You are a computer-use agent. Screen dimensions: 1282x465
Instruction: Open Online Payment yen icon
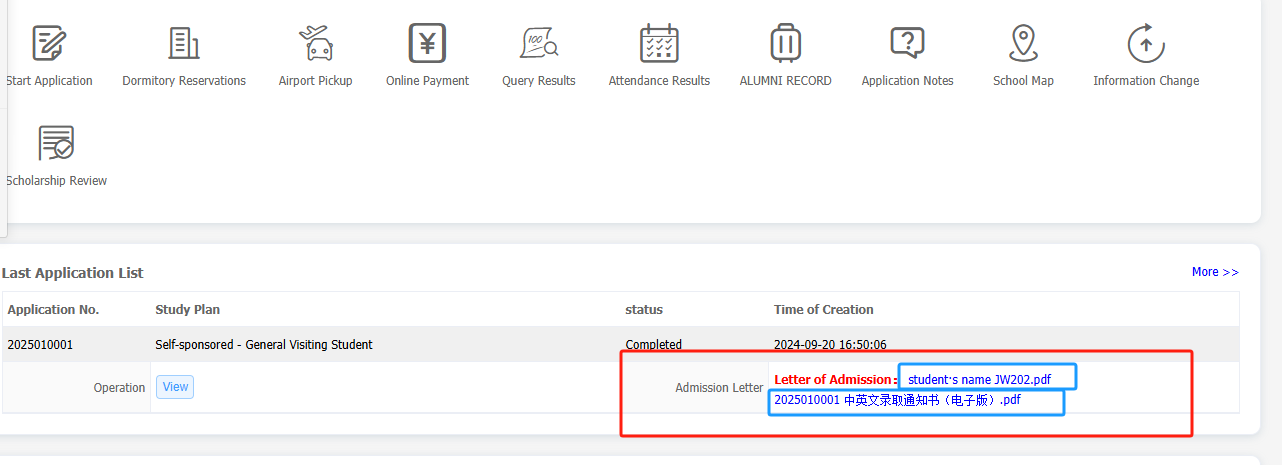tap(427, 44)
